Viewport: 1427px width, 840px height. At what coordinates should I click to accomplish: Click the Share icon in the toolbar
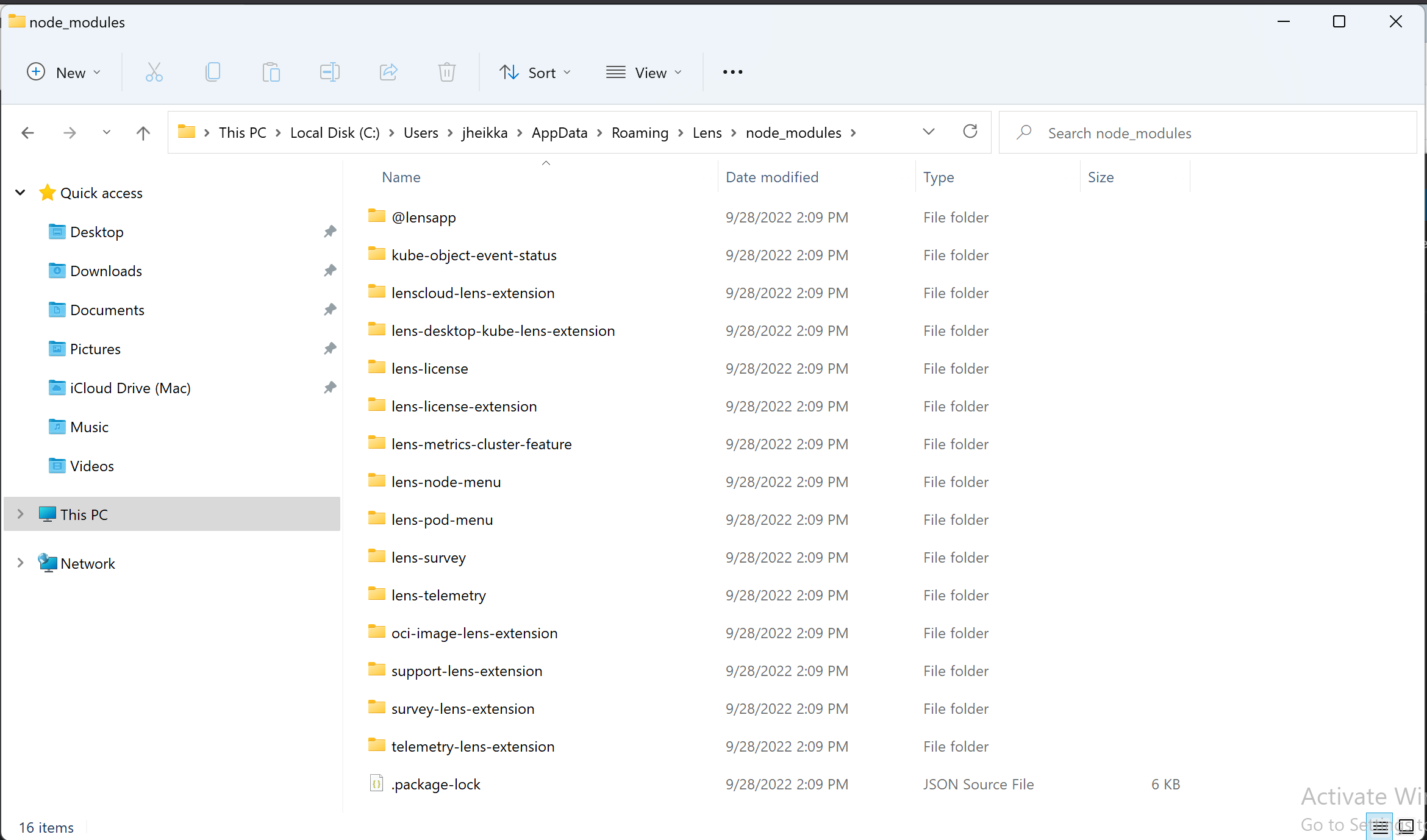(x=388, y=72)
